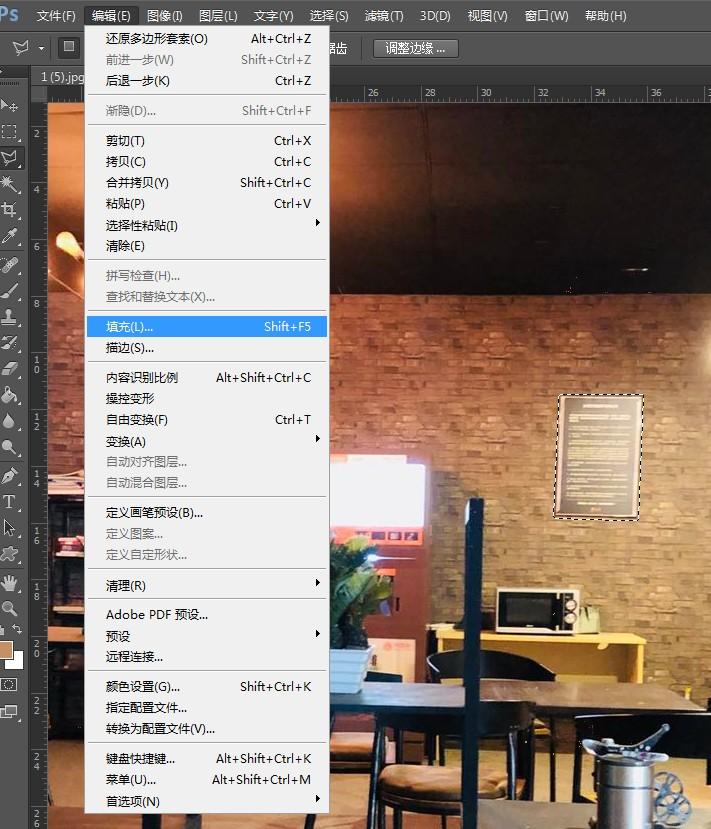Choose 内容识别比例 menu item
Screen dimensions: 711x829
207,377
